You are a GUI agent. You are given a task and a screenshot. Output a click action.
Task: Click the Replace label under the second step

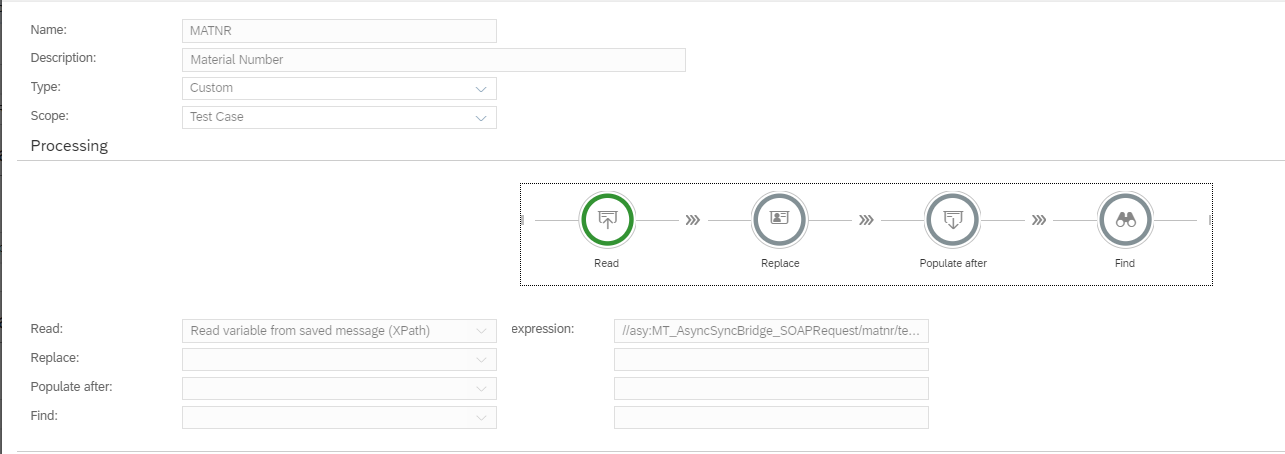[780, 264]
